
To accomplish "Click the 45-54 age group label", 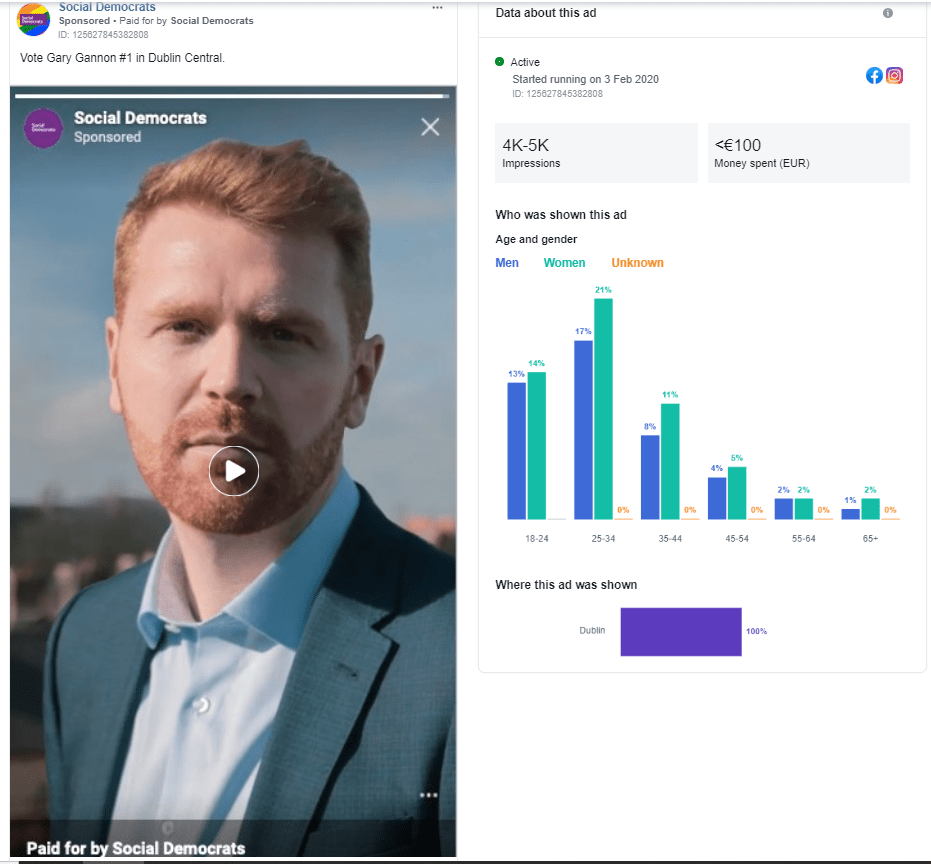I will click(737, 539).
